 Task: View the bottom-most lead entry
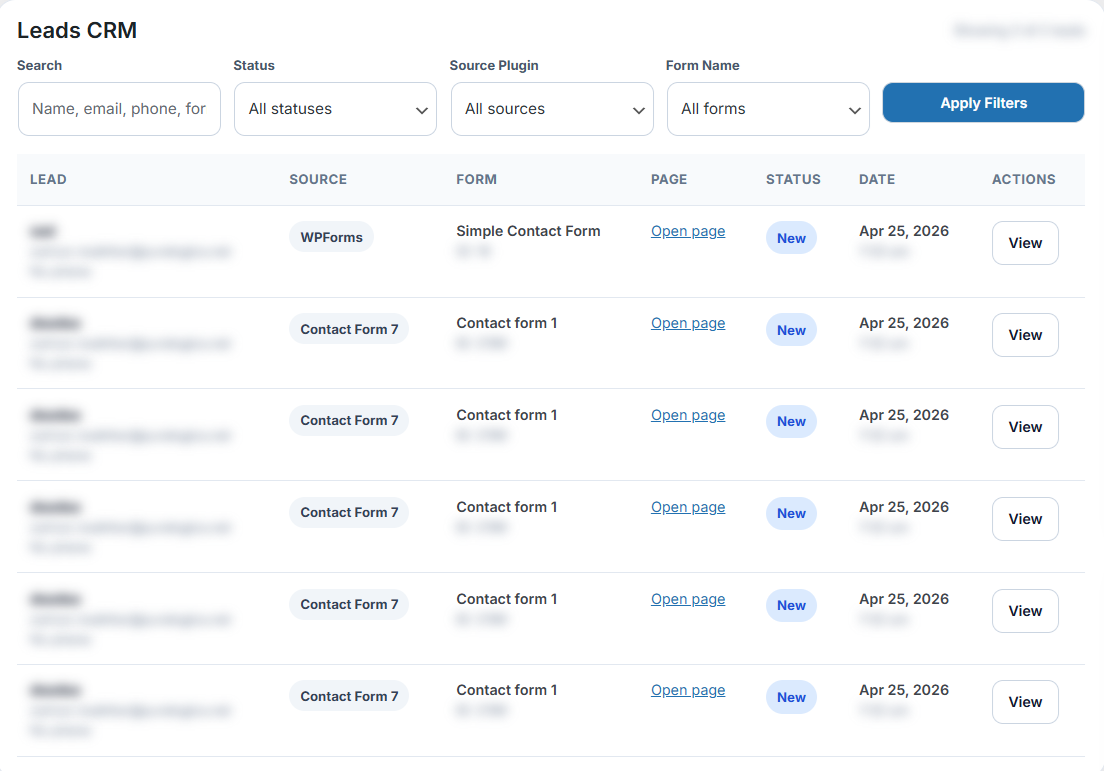tap(1025, 702)
